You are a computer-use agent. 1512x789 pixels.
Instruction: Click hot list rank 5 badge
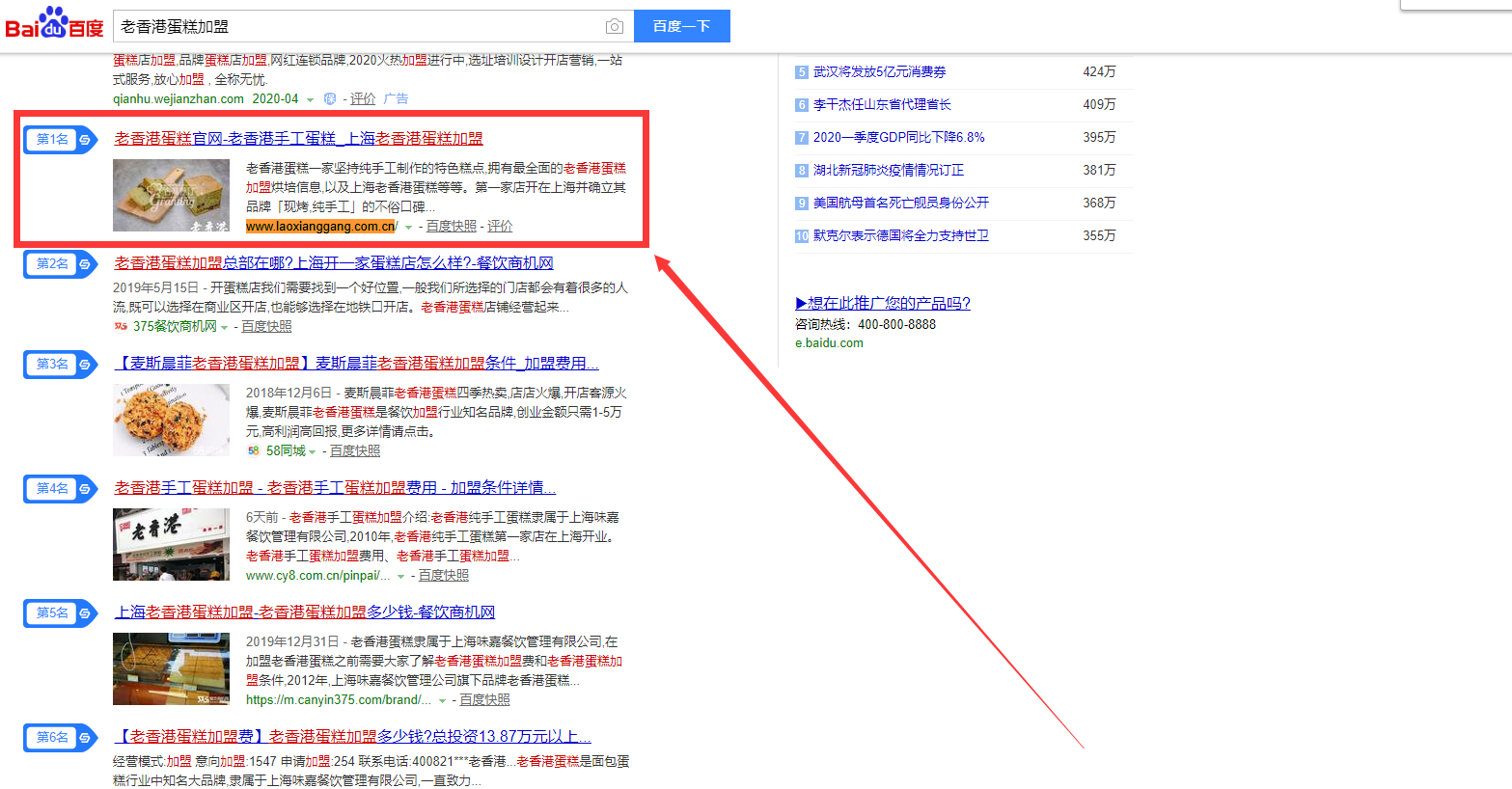[x=801, y=71]
